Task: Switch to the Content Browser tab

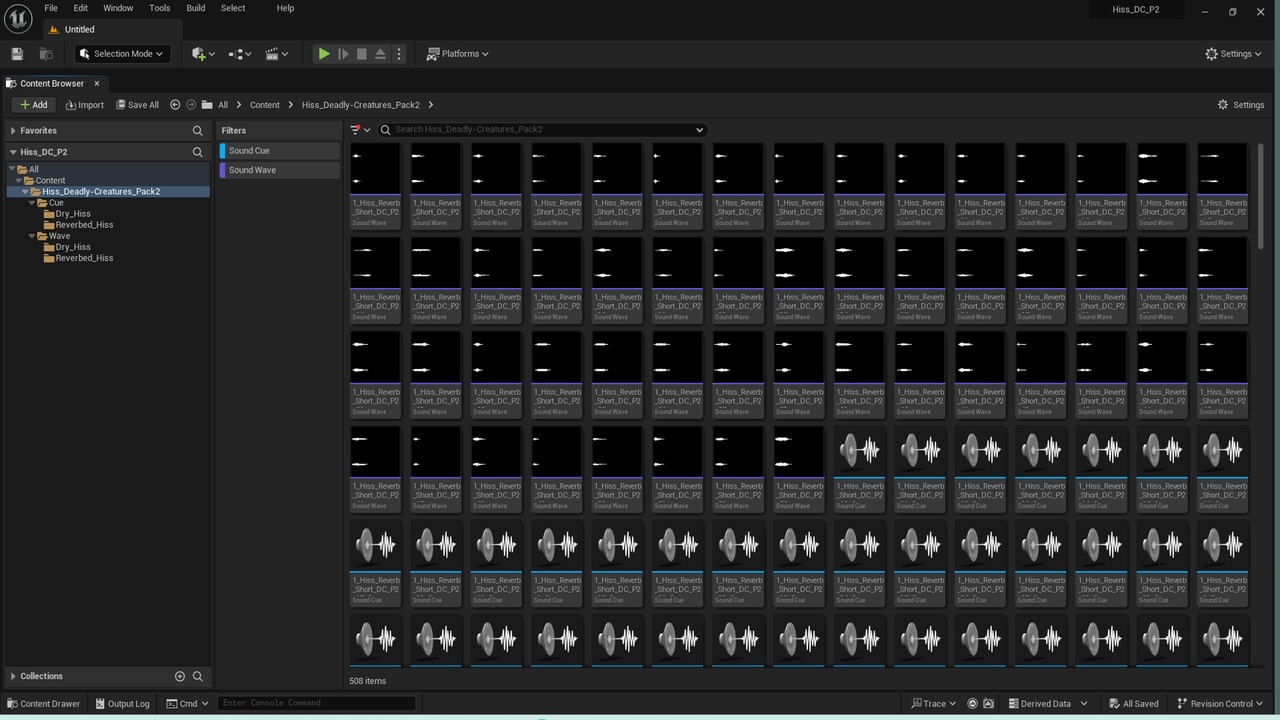Action: point(52,84)
